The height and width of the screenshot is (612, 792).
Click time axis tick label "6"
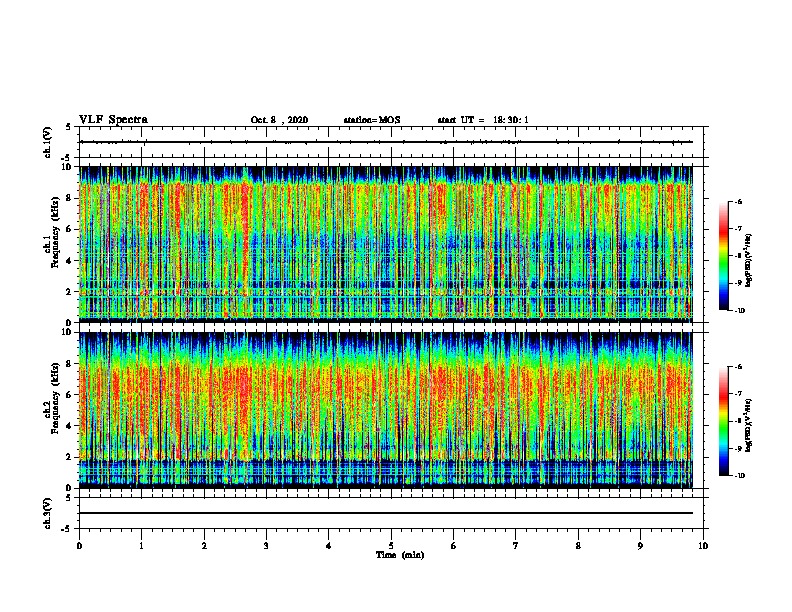(454, 546)
